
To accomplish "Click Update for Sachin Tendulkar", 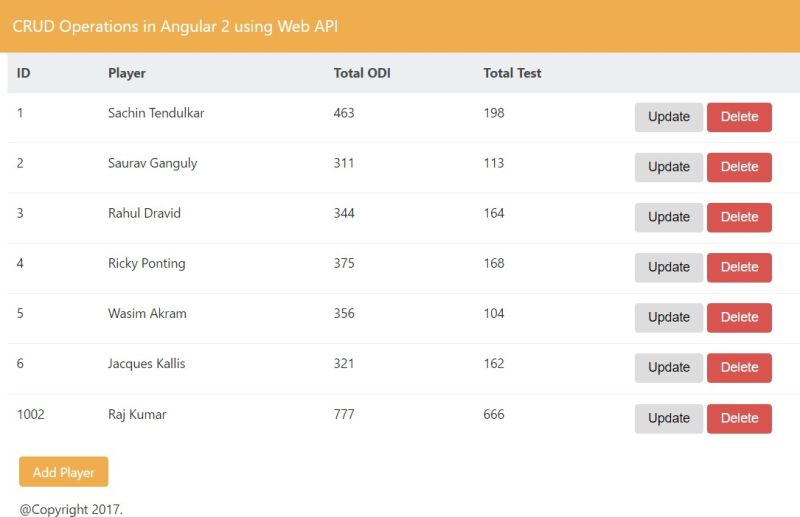I will point(668,117).
